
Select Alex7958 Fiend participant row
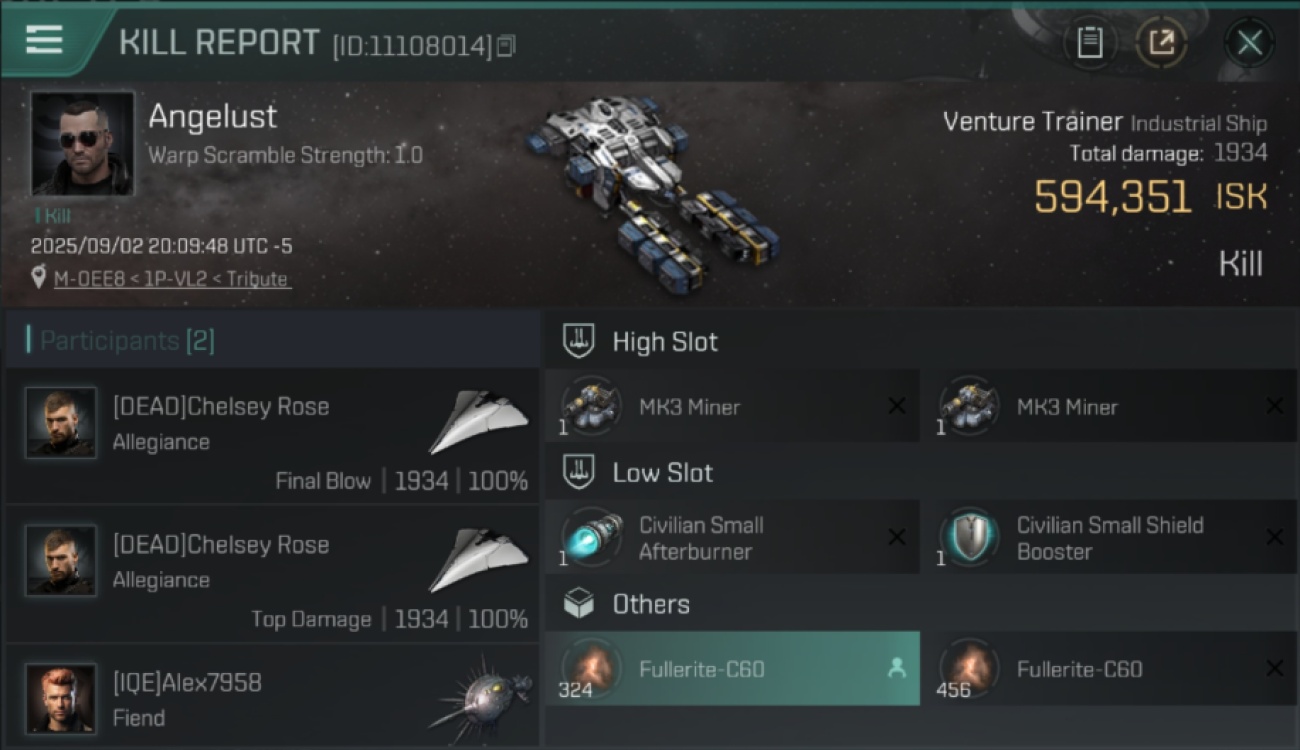pos(272,696)
